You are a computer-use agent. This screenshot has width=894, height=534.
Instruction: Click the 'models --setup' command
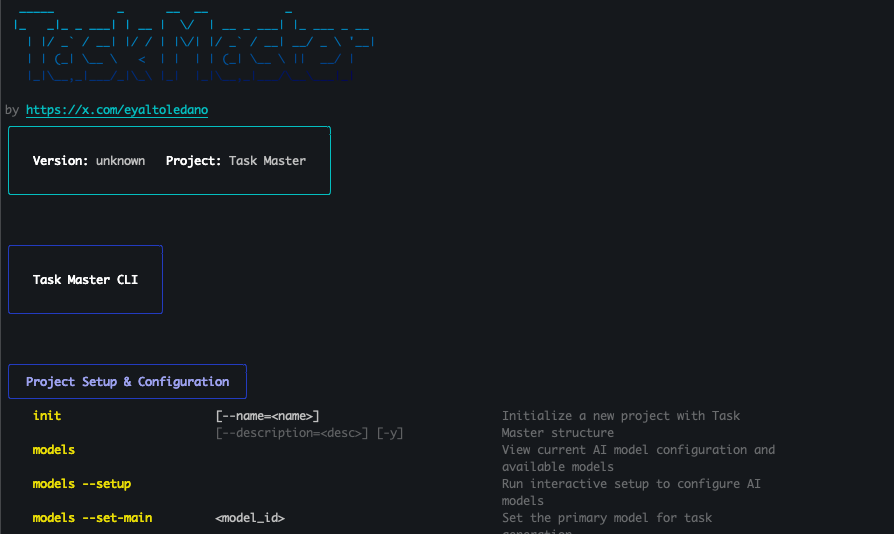point(82,484)
